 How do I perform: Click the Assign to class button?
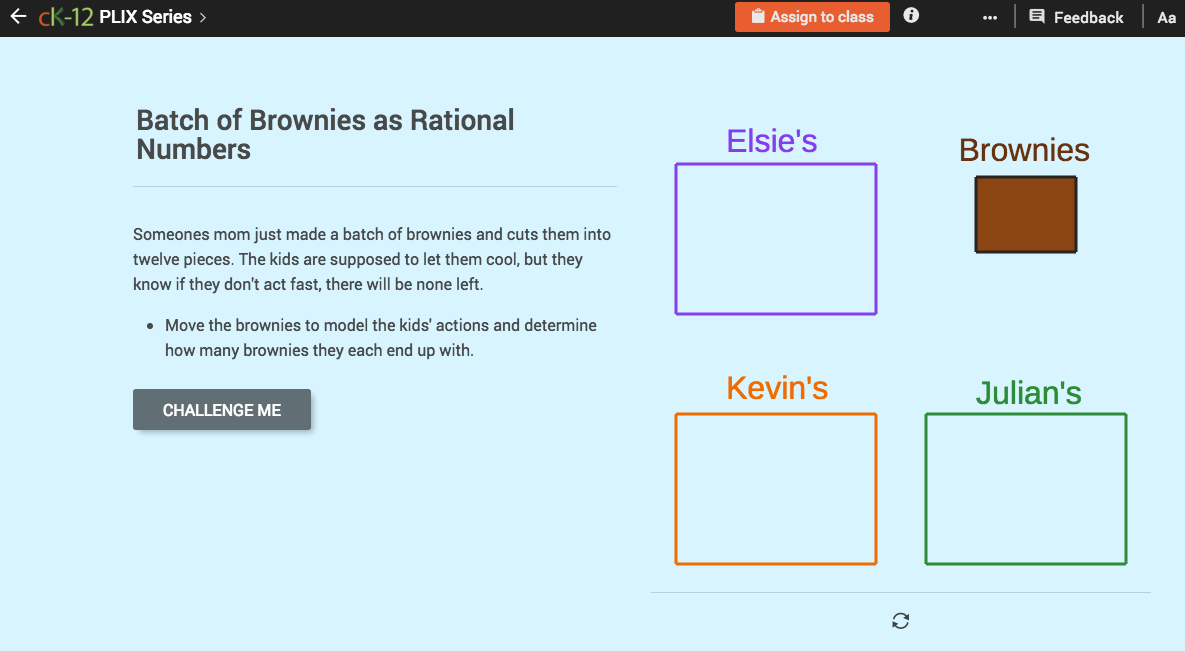pyautogui.click(x=812, y=16)
